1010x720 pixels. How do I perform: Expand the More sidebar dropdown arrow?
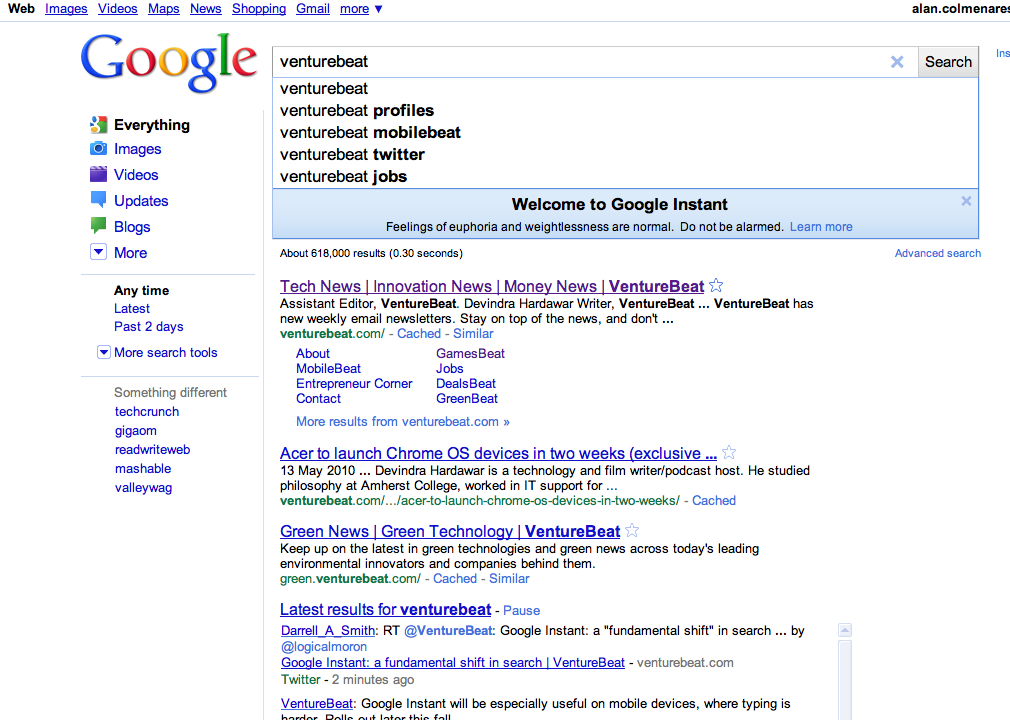tap(98, 253)
